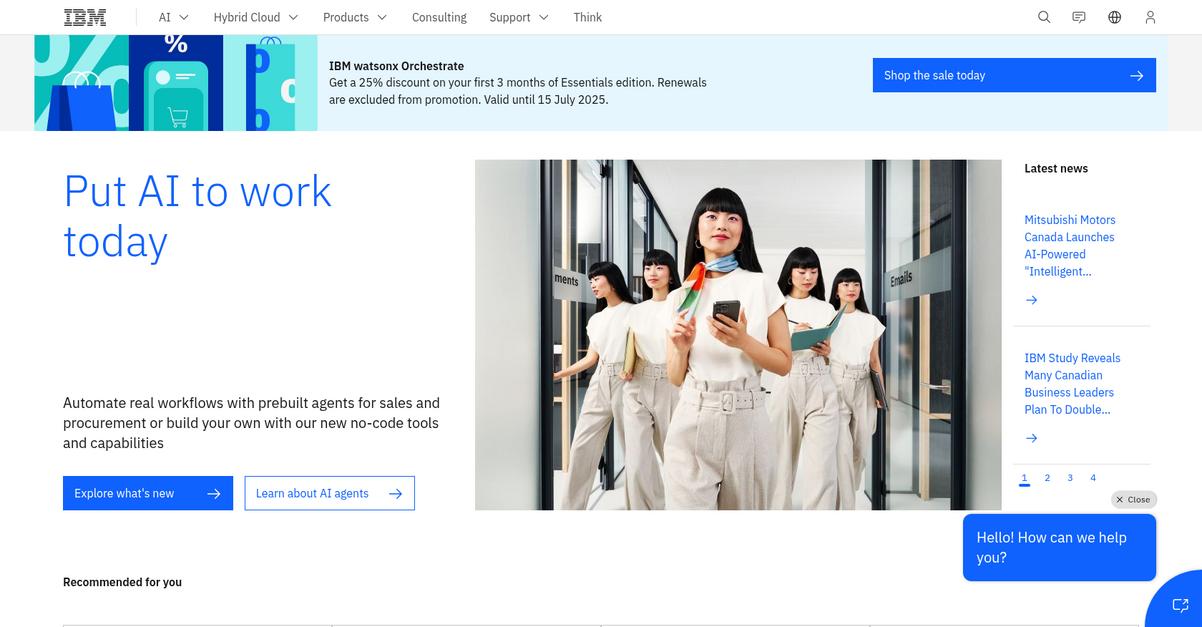
Task: Expand the Hybrid Cloud menu chevron
Action: [293, 17]
